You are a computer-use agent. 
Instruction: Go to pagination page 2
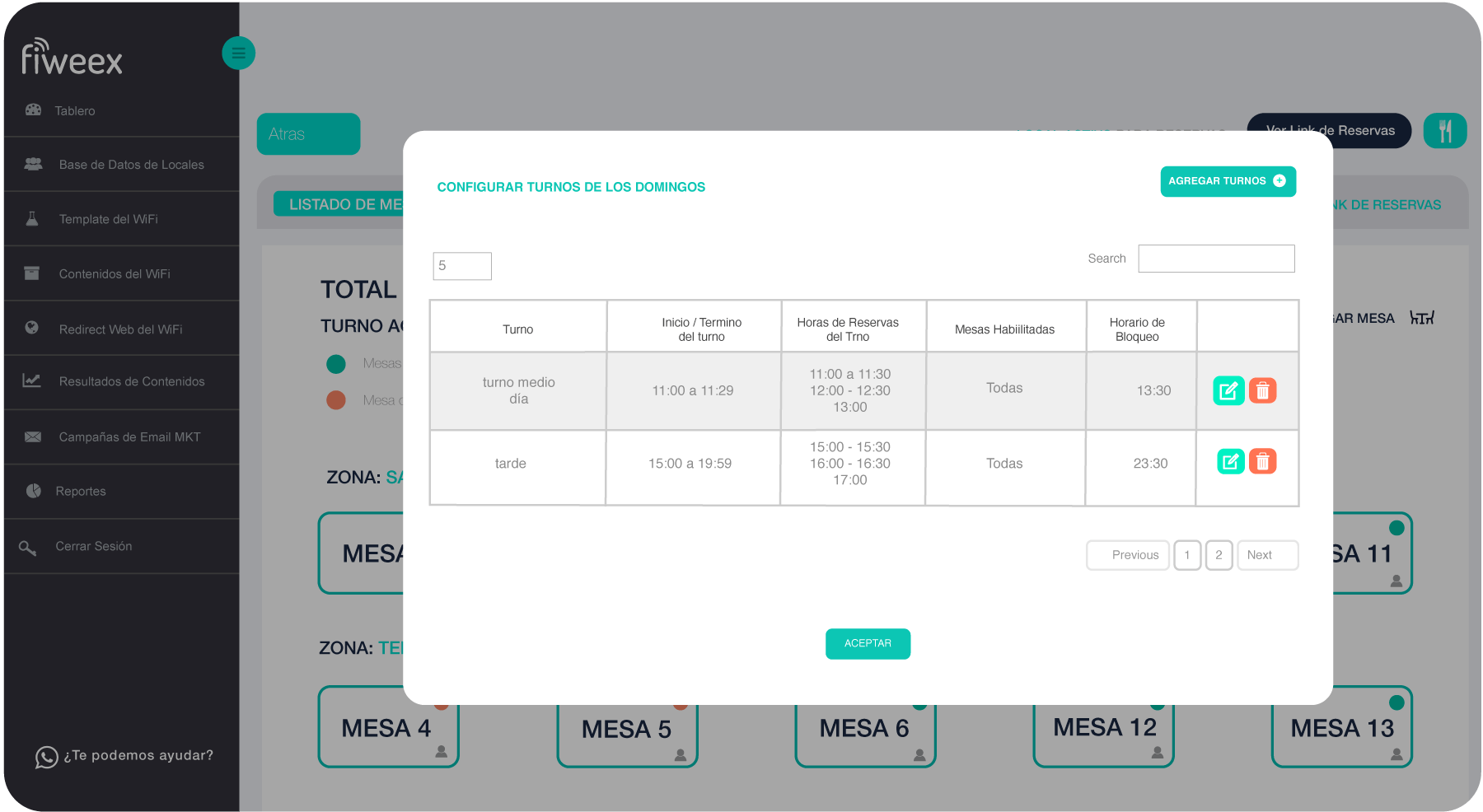point(1219,555)
